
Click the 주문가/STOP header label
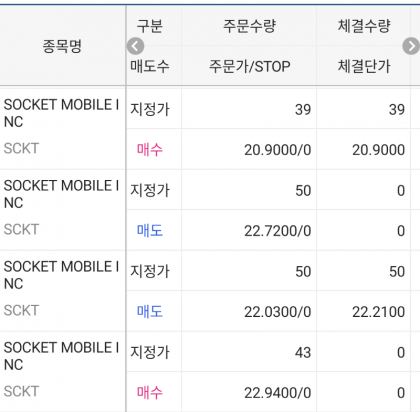click(249, 66)
